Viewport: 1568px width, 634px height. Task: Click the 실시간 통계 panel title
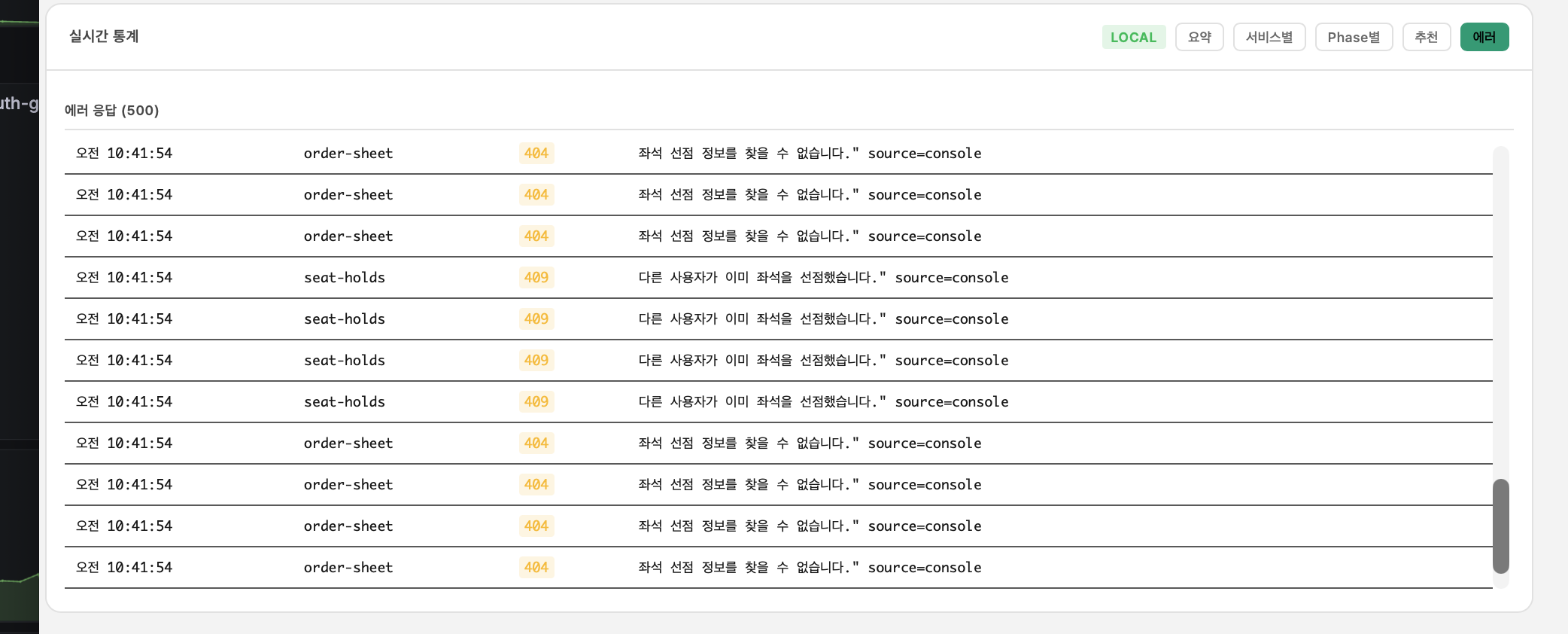(x=104, y=36)
